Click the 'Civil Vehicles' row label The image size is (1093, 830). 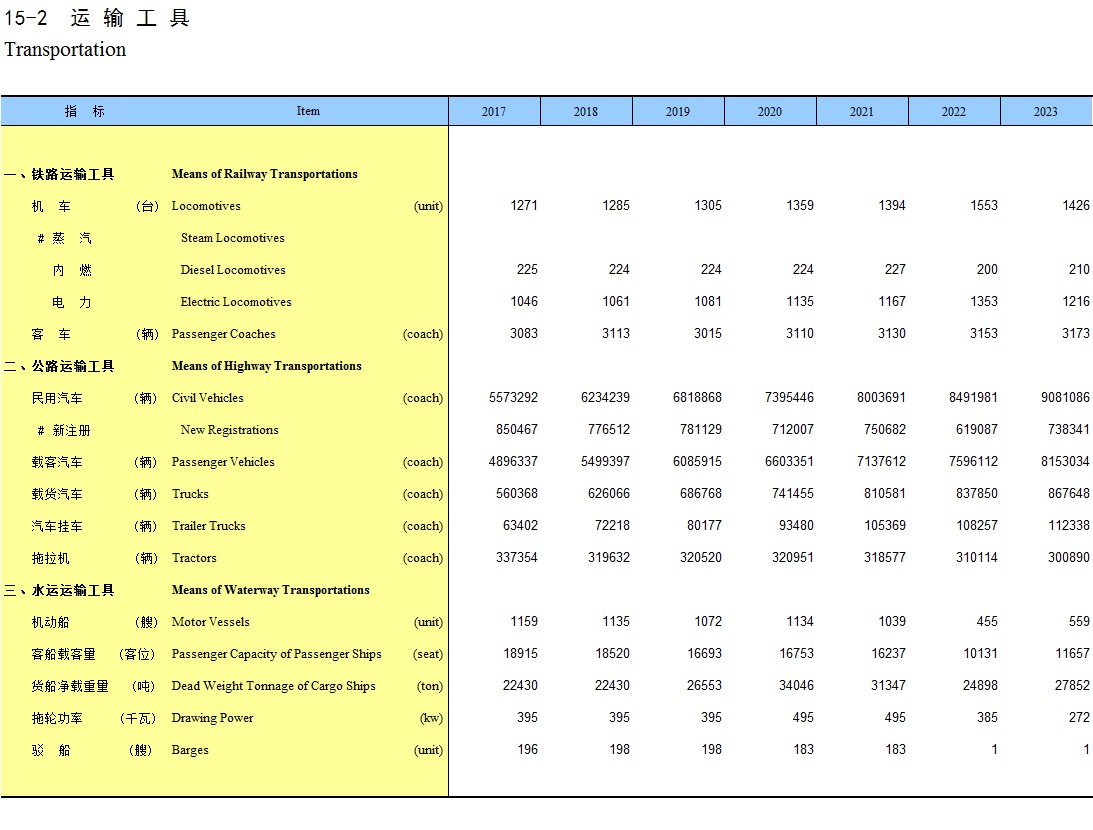(x=208, y=399)
